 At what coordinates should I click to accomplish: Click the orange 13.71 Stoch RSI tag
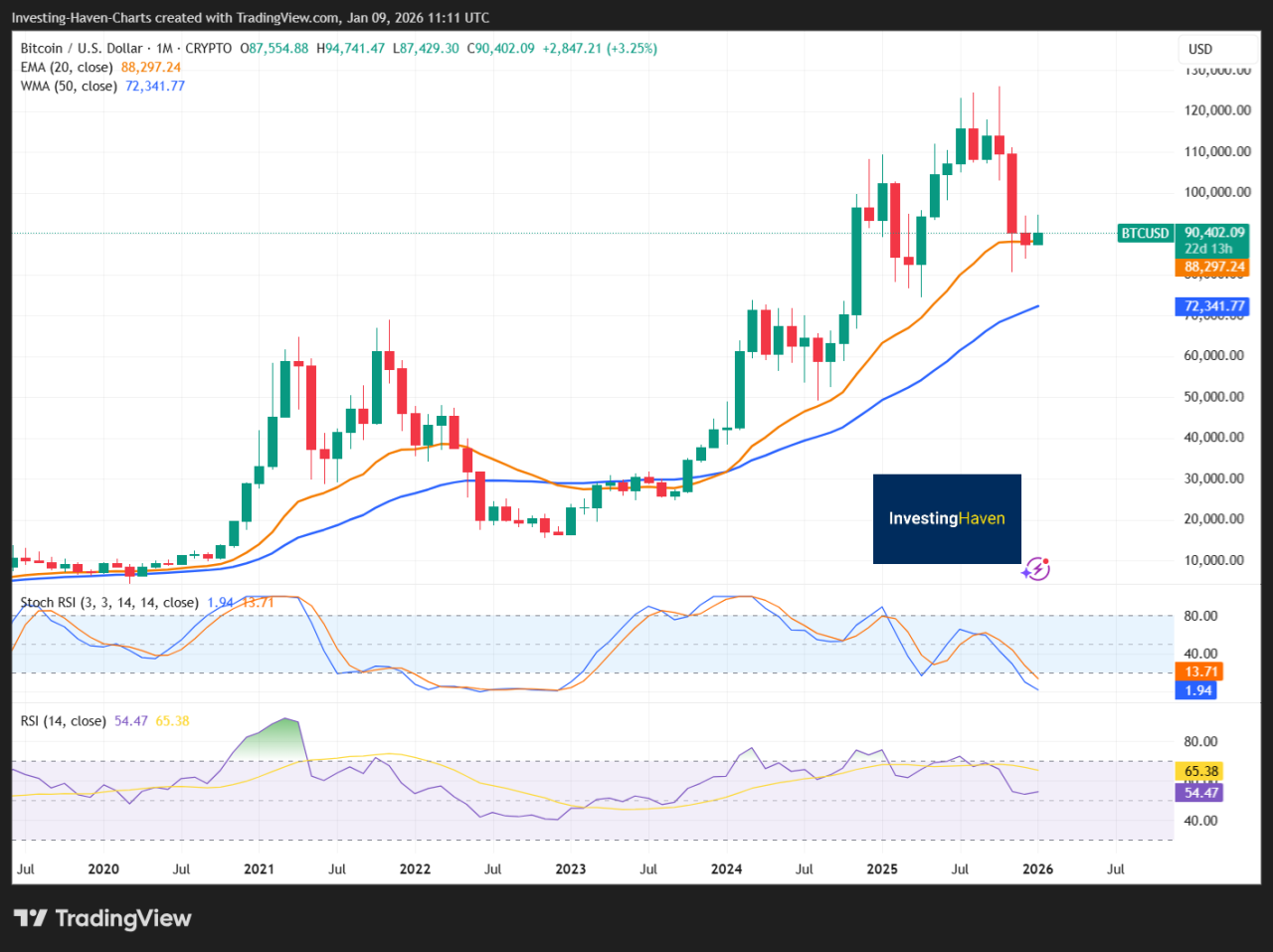click(x=1198, y=671)
